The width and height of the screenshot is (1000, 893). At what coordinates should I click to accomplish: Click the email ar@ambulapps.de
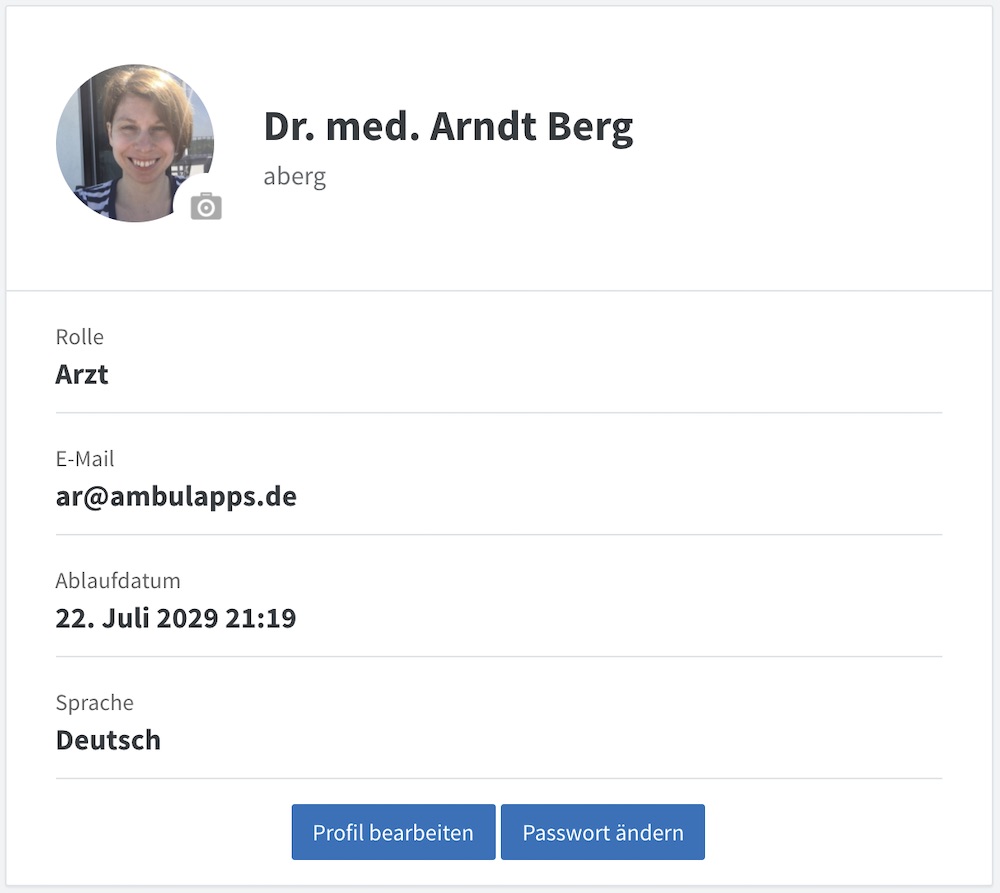(x=176, y=496)
